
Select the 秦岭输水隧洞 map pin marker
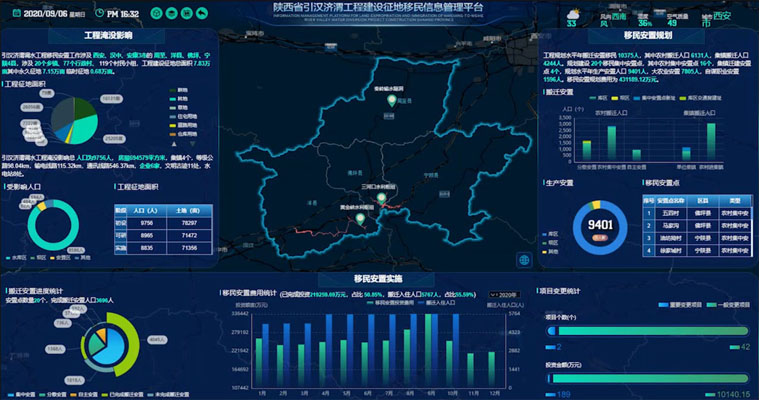pyautogui.click(x=392, y=101)
